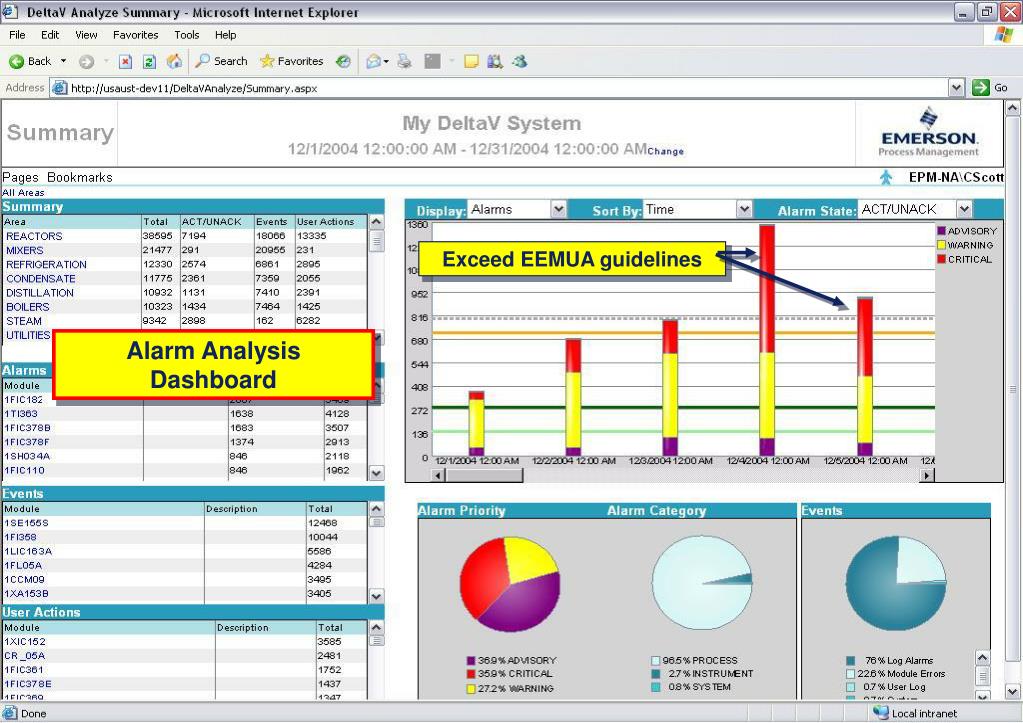Viewport: 1023px width, 723px height.
Task: Open the Alarm State ACT/UNACK dropdown
Action: pyautogui.click(x=964, y=209)
